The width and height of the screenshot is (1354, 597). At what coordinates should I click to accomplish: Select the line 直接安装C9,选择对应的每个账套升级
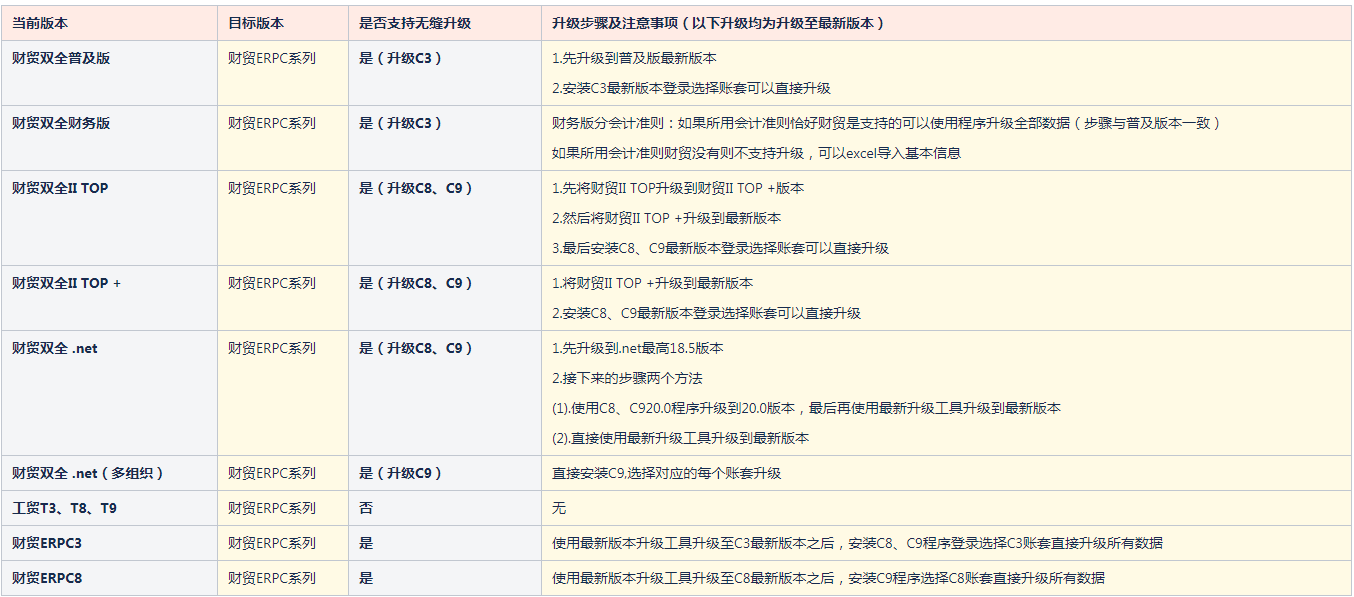[666, 473]
